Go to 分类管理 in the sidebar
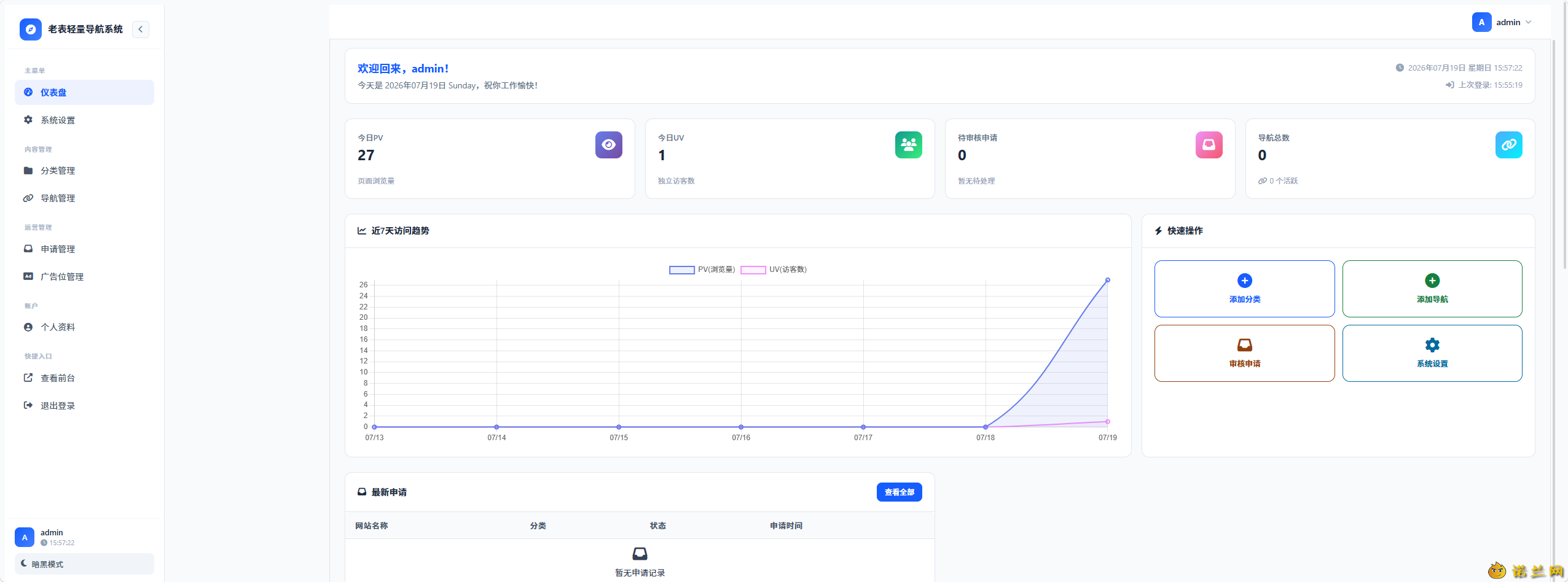Screen dimensions: 1568x582 [x=85, y=171]
